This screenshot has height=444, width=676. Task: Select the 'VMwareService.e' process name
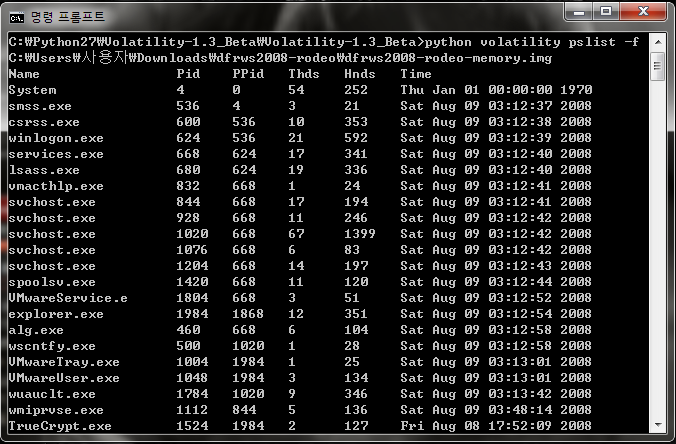(x=68, y=298)
